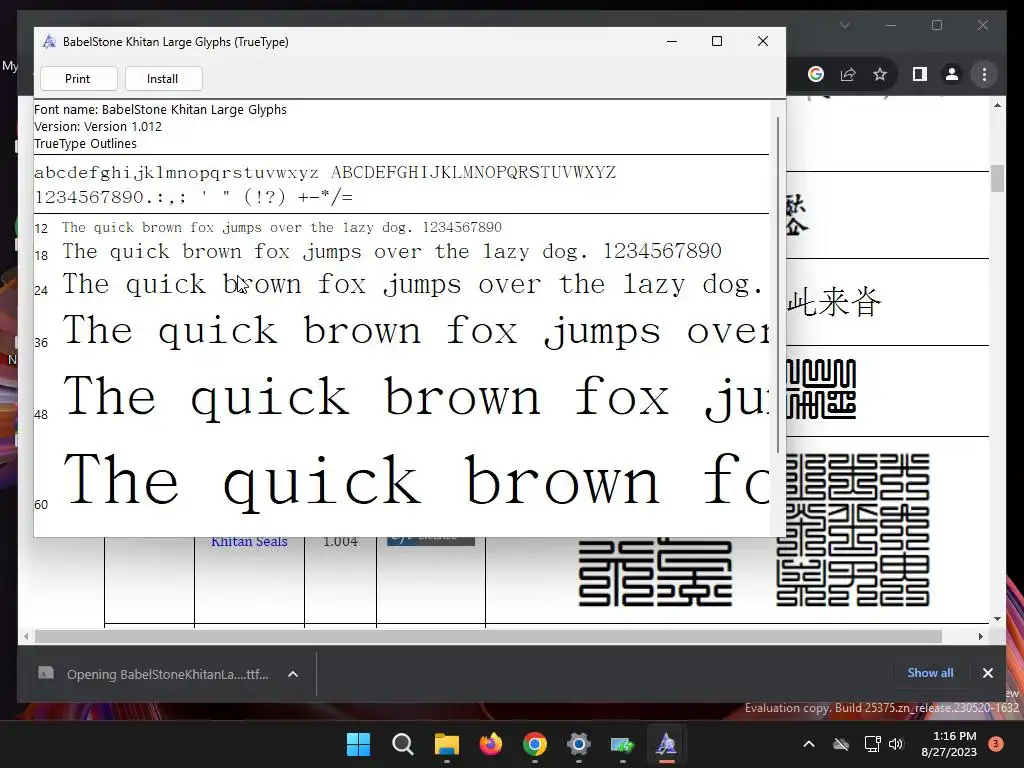Click the page's horizontal scrollbar thumb
Viewport: 1024px width, 768px height.
coord(488,636)
